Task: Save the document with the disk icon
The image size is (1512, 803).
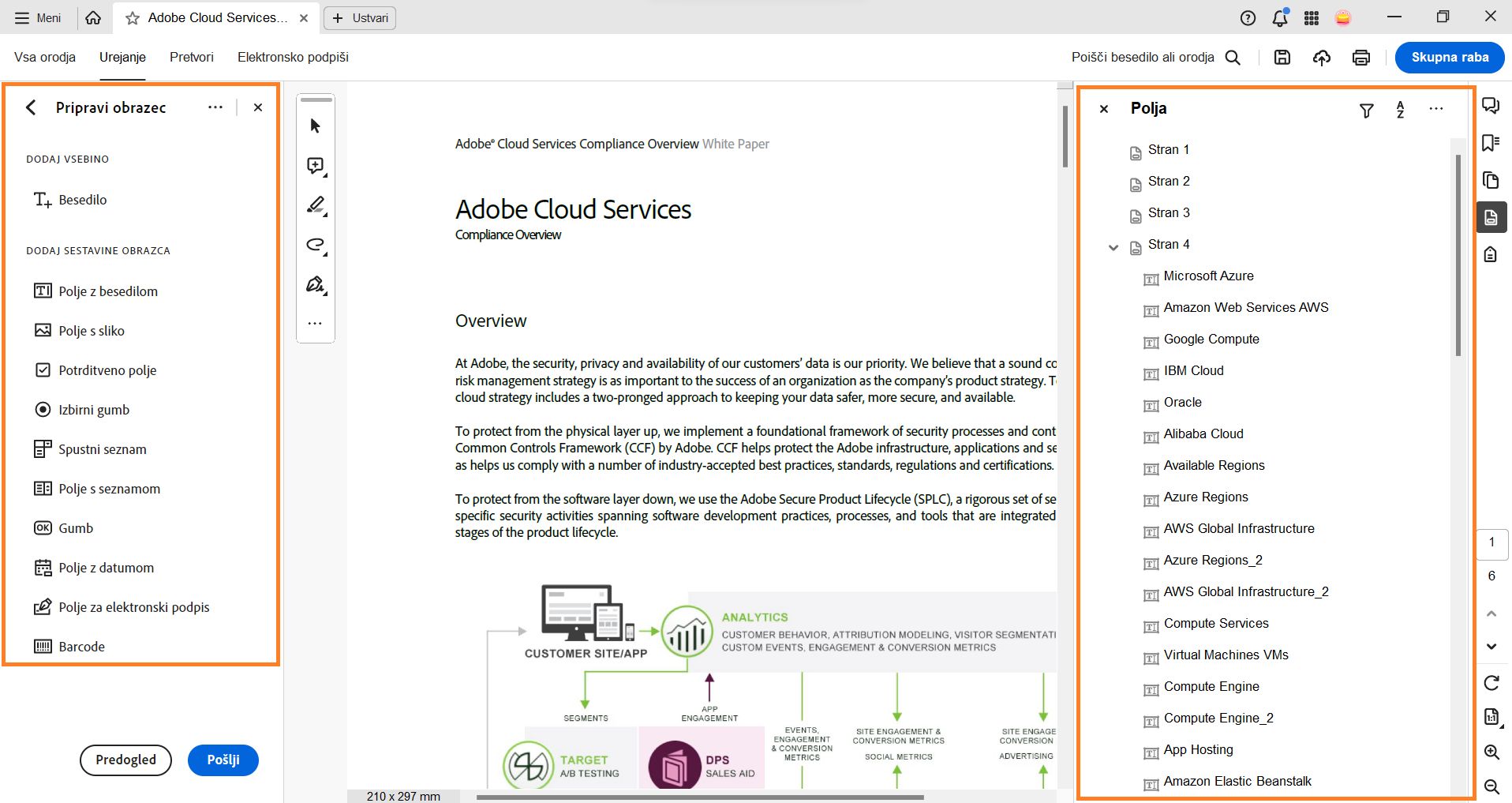Action: [x=1282, y=57]
